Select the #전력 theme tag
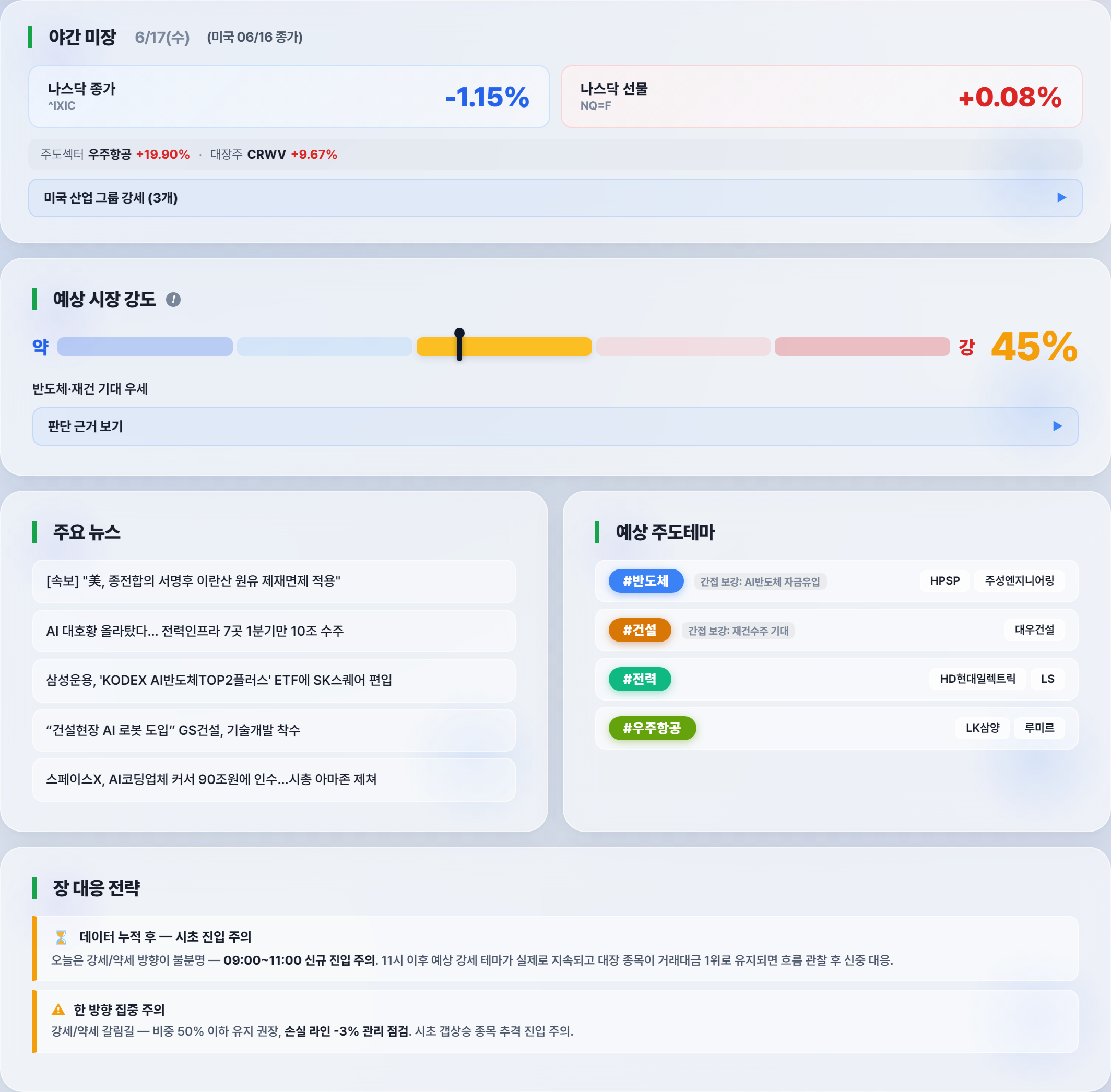Viewport: 1111px width, 1092px height. point(640,679)
